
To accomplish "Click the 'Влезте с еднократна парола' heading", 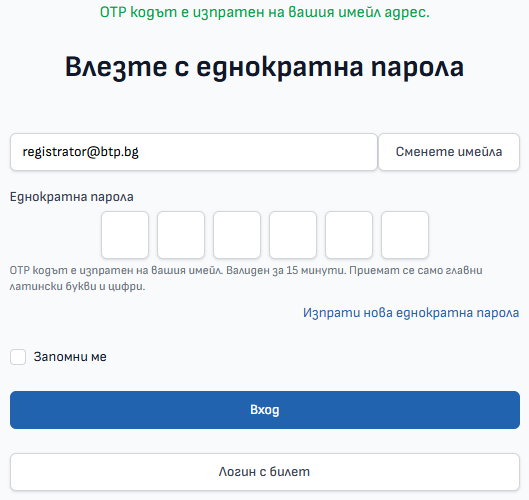I will 264,67.
